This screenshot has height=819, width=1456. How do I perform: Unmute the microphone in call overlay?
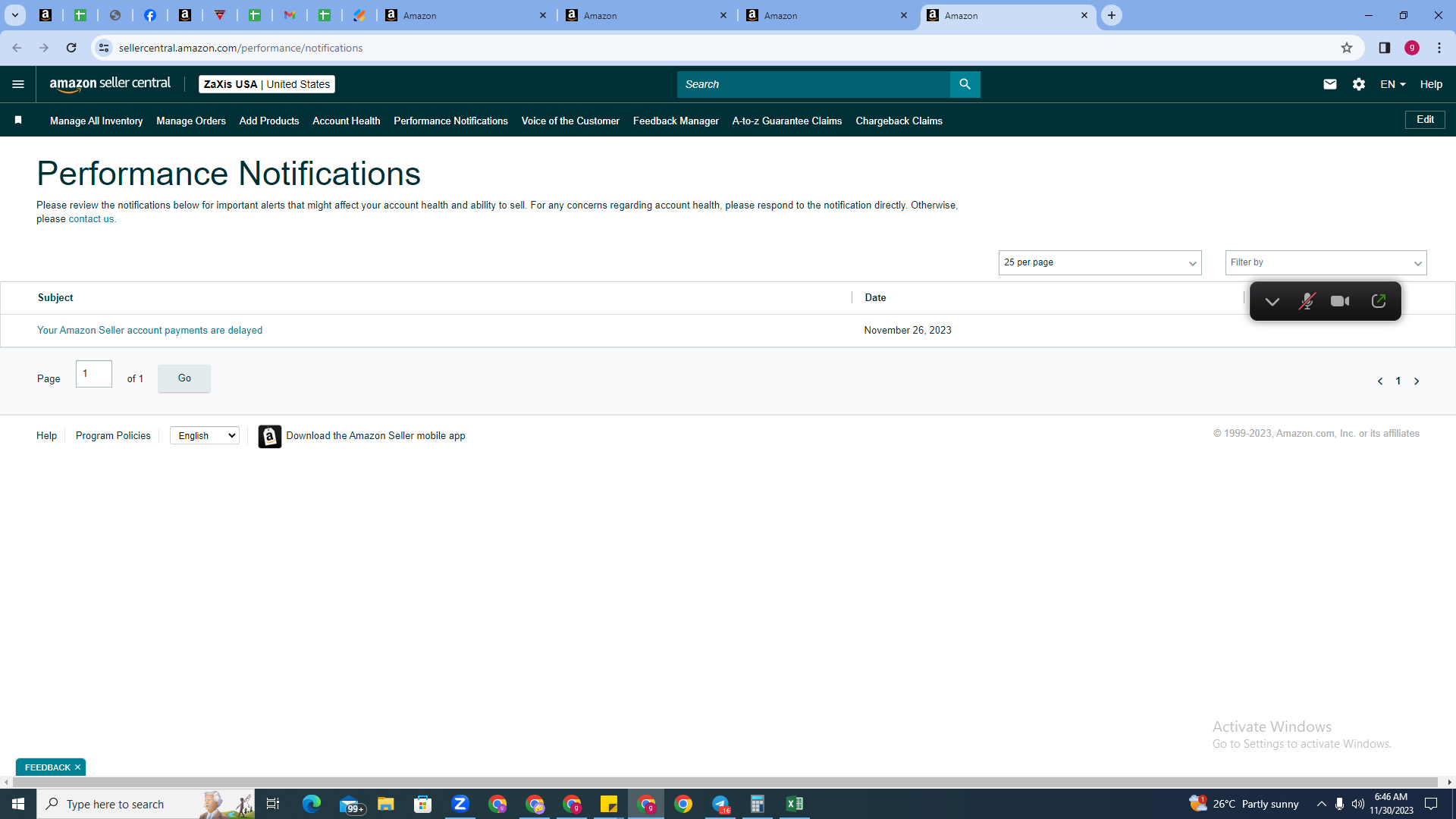pos(1307,301)
